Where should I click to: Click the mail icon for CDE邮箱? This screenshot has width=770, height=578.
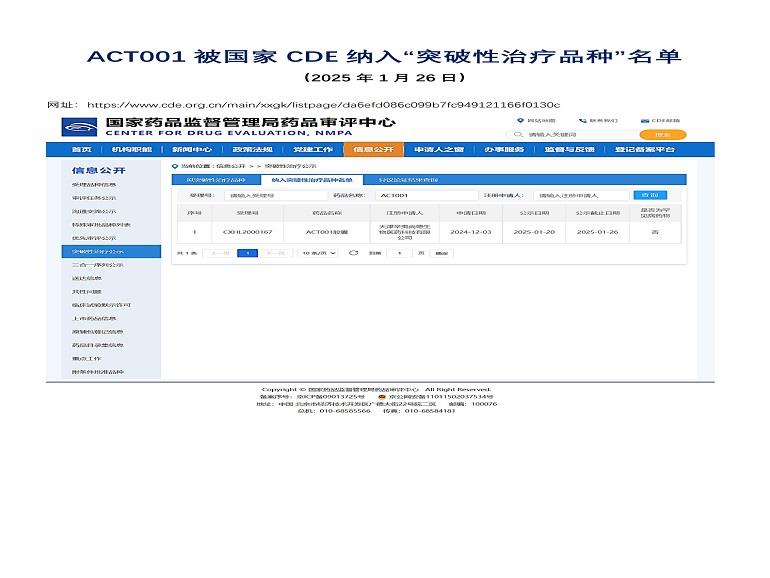[645, 120]
